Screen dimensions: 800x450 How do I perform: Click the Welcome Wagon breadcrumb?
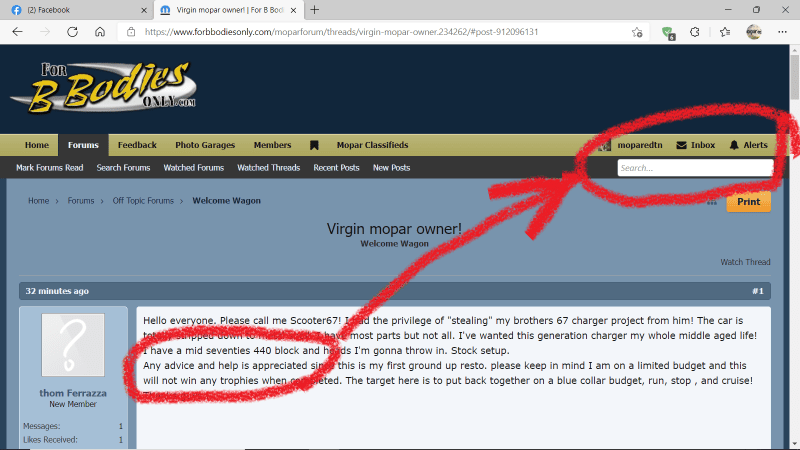[227, 201]
